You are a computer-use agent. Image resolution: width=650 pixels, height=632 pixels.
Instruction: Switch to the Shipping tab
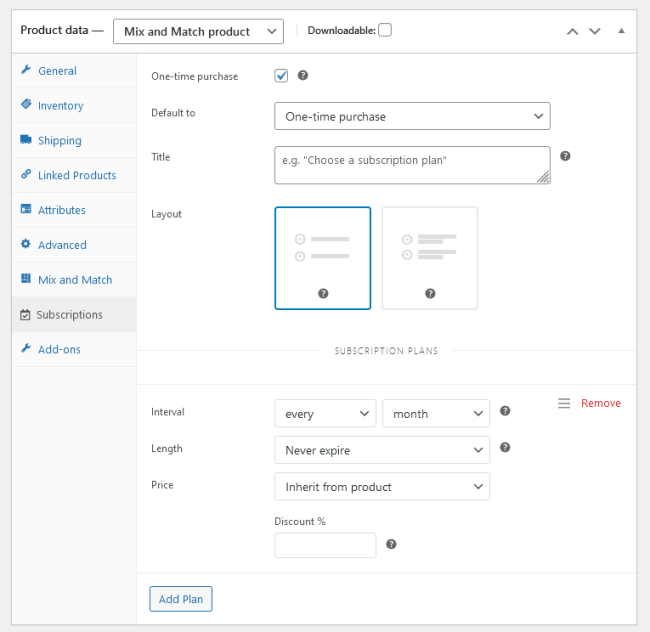click(x=74, y=140)
